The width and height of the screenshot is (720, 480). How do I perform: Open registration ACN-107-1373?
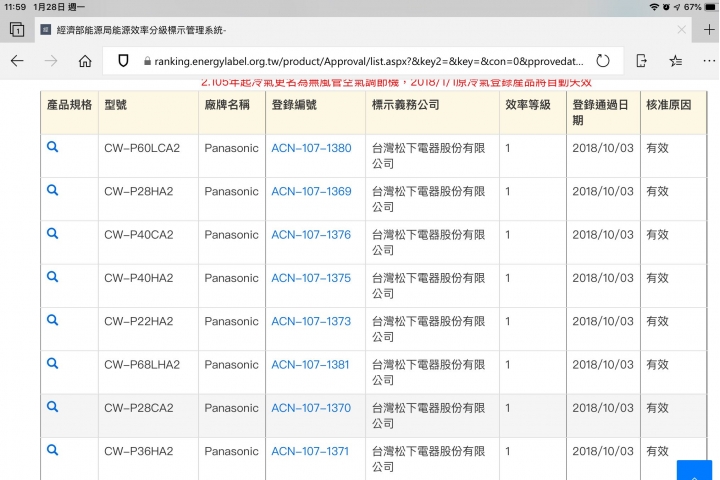pyautogui.click(x=311, y=321)
